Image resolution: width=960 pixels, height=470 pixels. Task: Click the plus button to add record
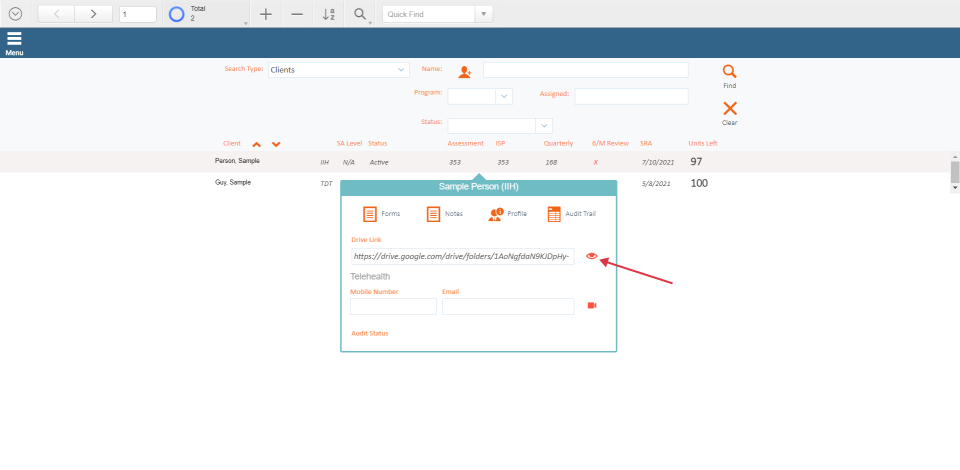[x=265, y=14]
